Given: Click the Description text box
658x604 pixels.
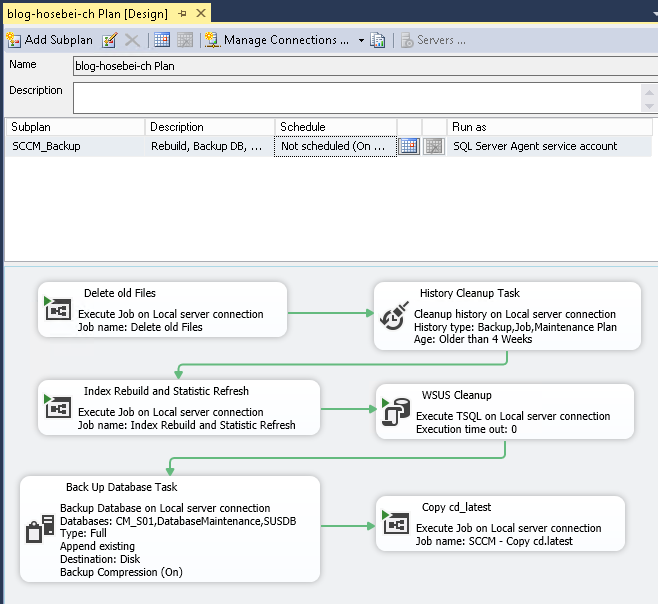Looking at the screenshot, I should (357, 98).
